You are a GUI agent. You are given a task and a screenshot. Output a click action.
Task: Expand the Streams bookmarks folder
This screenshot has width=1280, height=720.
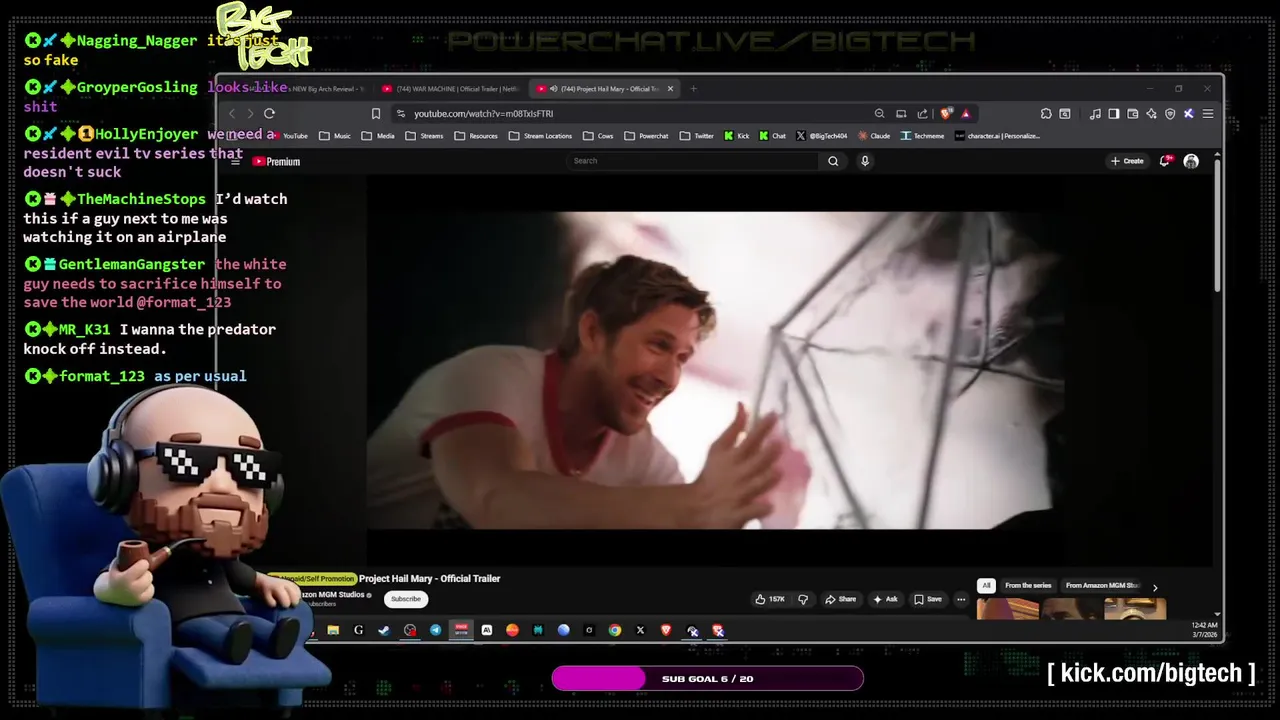click(424, 136)
